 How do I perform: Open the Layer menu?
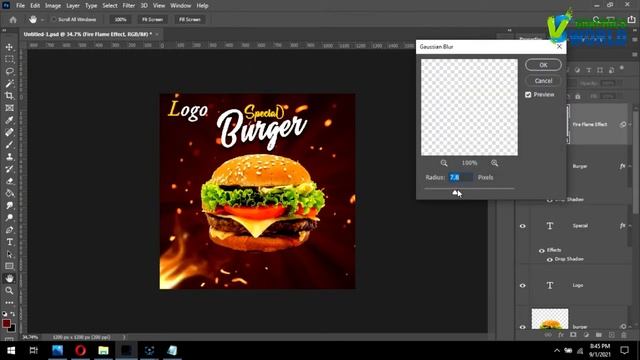(73, 6)
